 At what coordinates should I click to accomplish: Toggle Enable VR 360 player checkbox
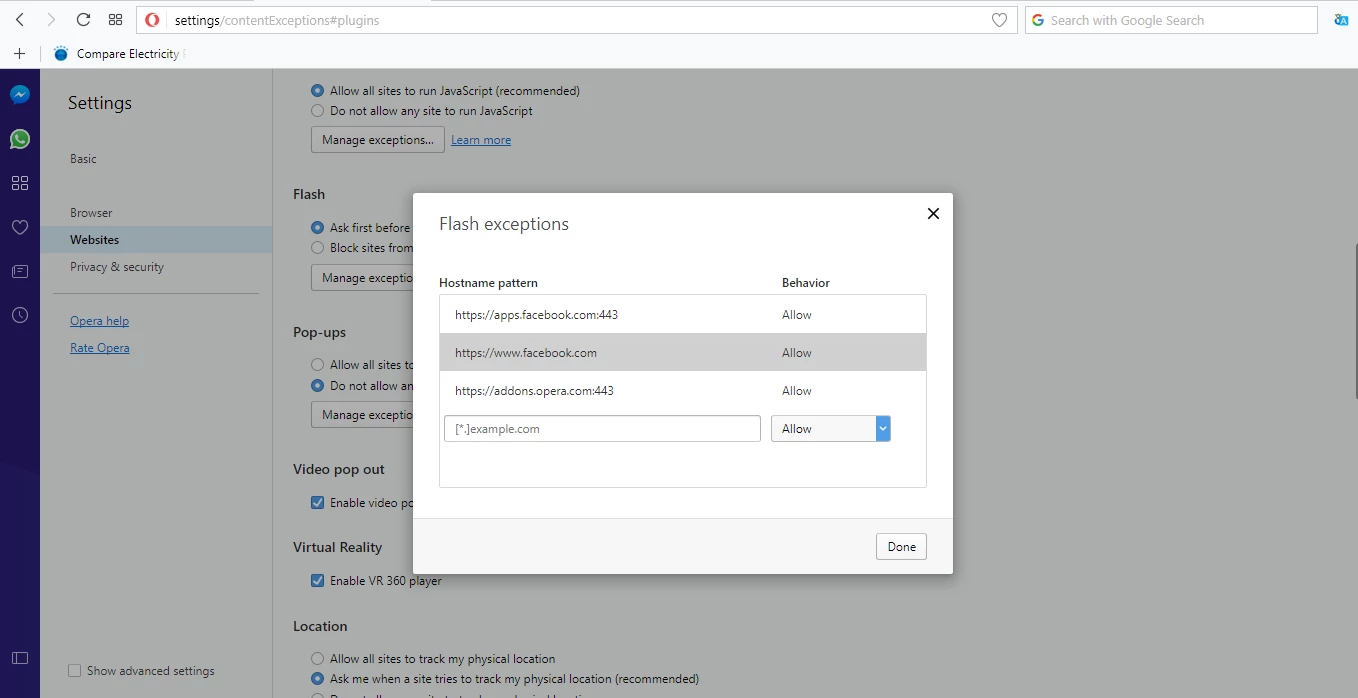(x=318, y=581)
